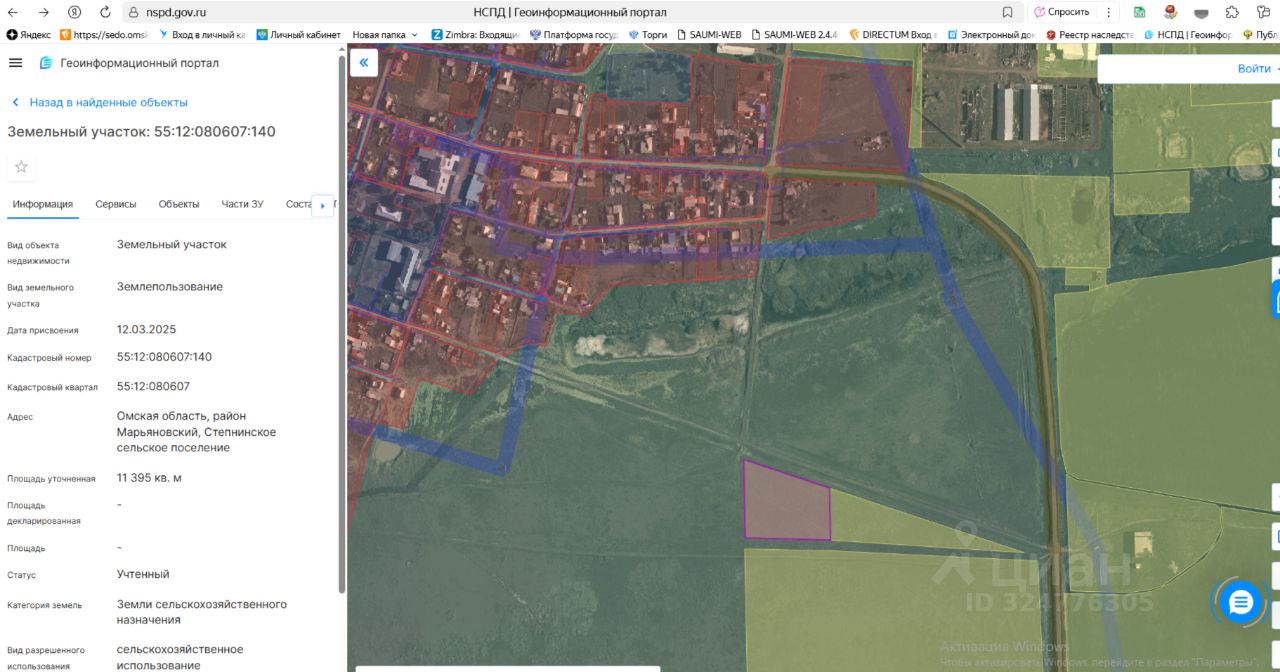The image size is (1280, 672).
Task: Click the Yandex home button icon
Action: (x=74, y=12)
